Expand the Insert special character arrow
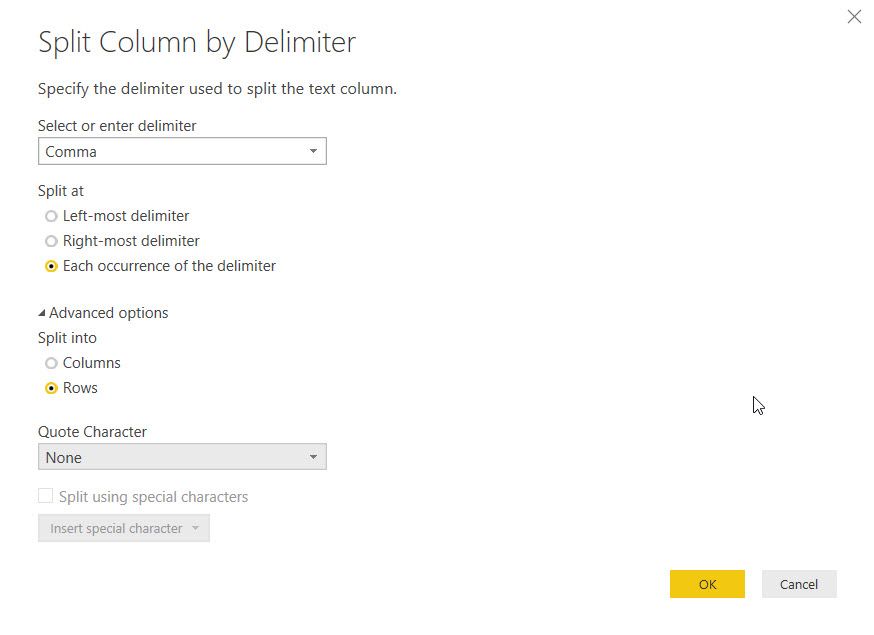Viewport: 874px width, 635px height. pos(195,528)
